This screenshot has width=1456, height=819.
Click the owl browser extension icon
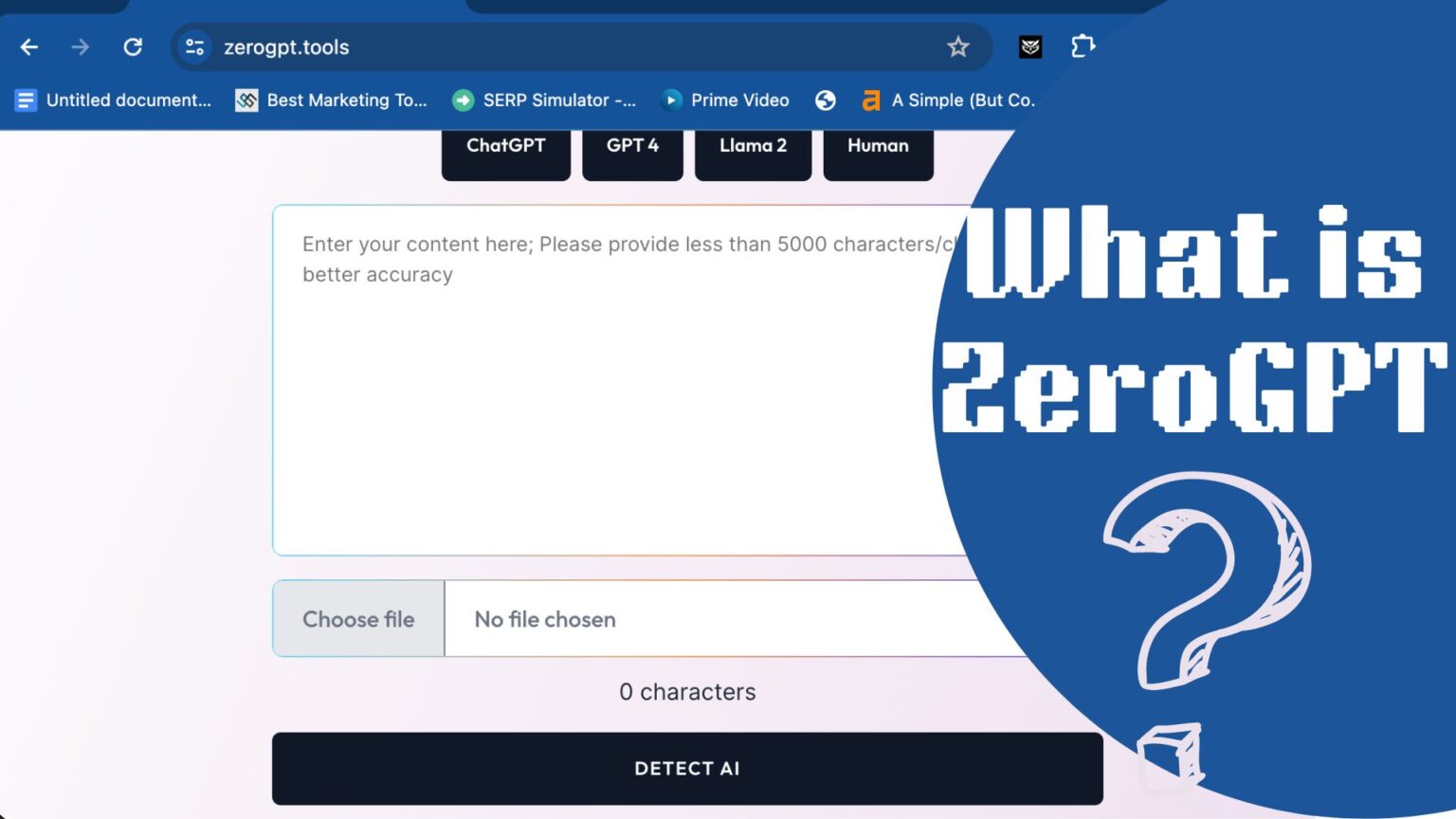[x=1029, y=46]
